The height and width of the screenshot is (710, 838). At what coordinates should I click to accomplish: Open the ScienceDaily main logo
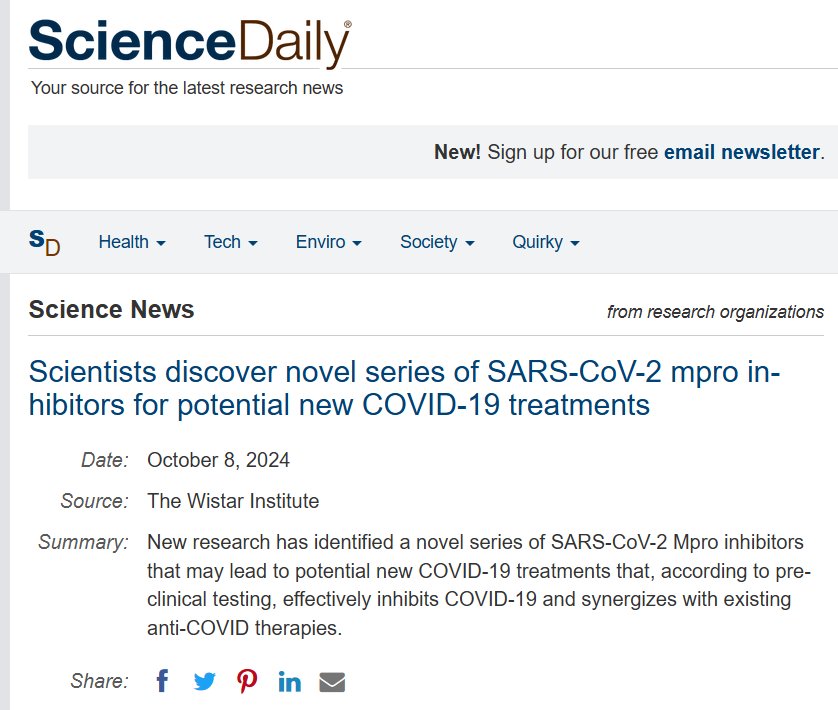tap(190, 42)
